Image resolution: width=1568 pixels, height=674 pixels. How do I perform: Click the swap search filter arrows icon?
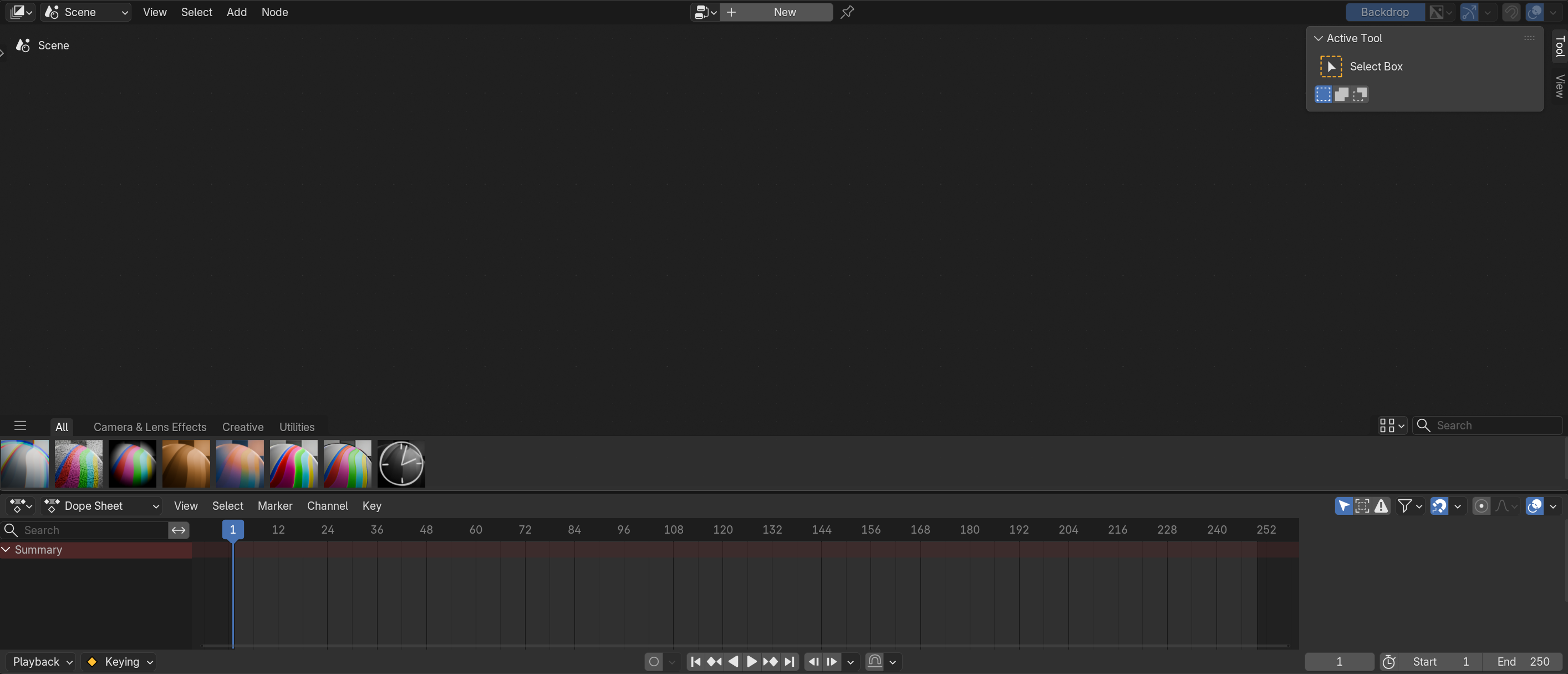coord(179,530)
